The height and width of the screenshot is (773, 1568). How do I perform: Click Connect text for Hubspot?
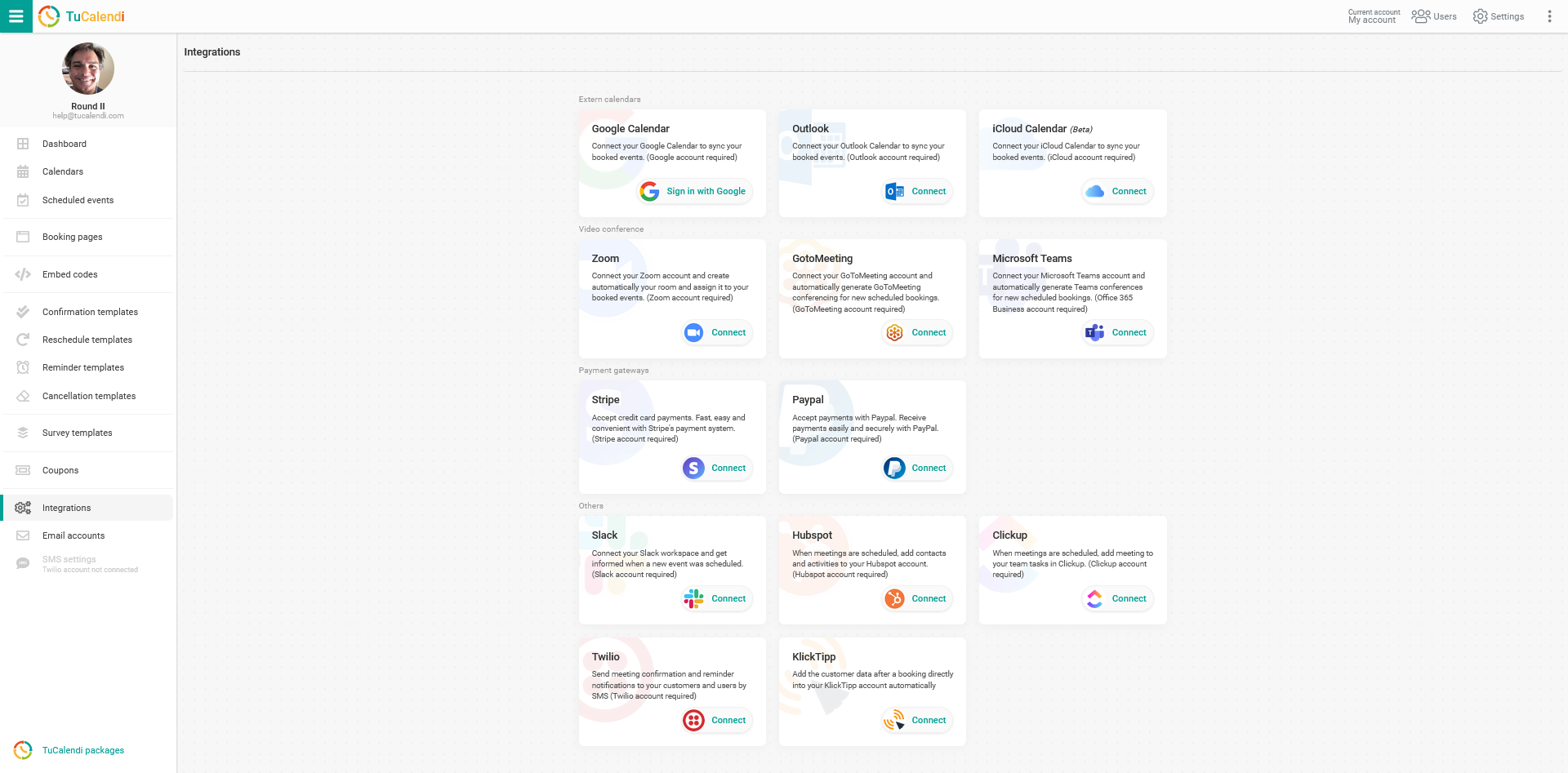point(929,598)
